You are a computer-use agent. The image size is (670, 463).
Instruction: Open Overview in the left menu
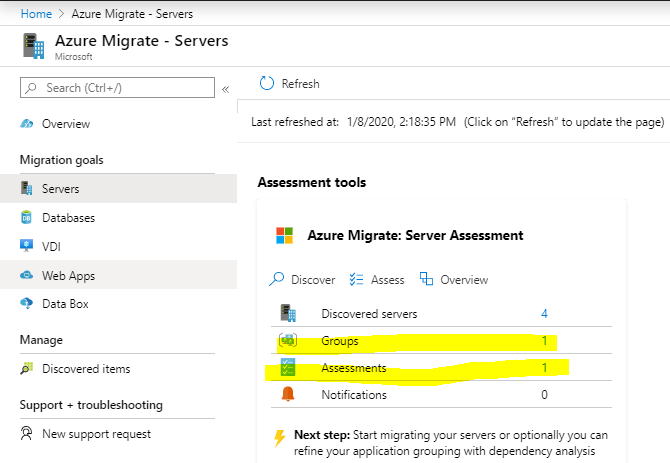pos(66,124)
